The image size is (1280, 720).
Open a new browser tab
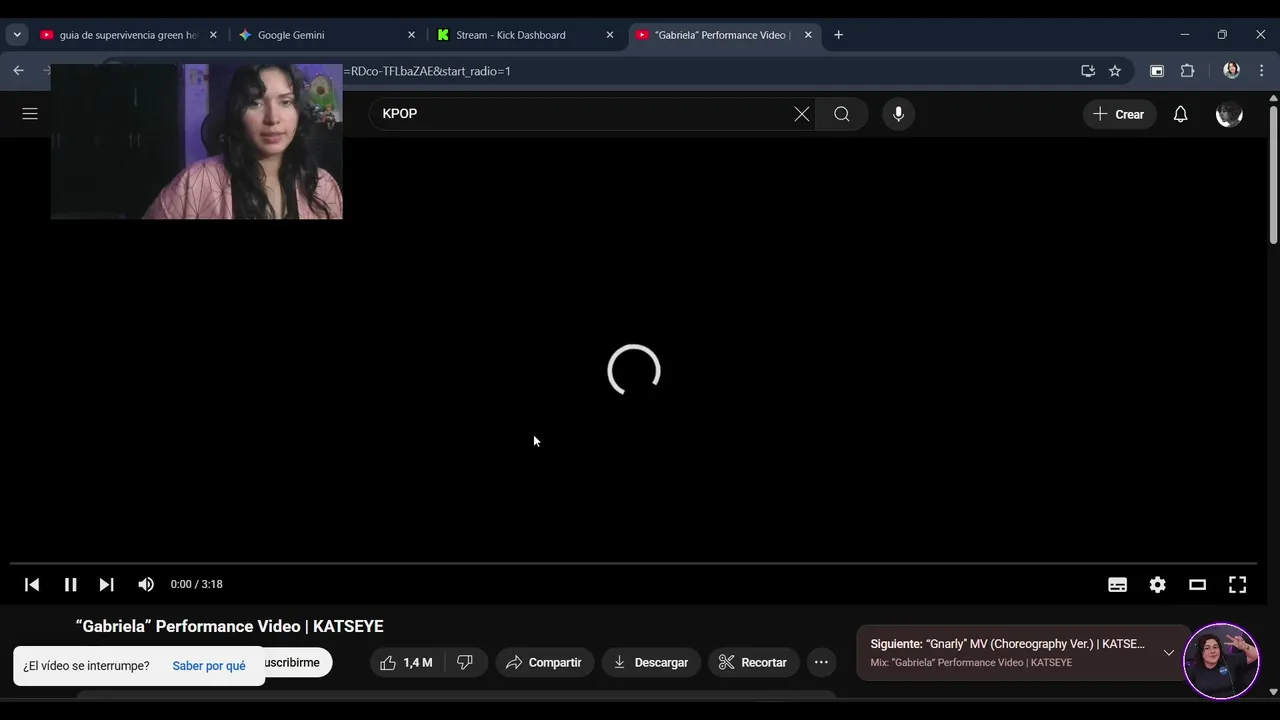coord(838,35)
